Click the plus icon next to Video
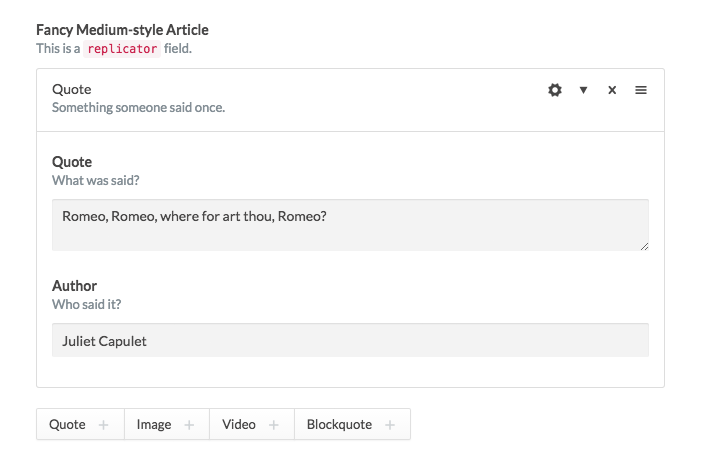 click(x=274, y=425)
